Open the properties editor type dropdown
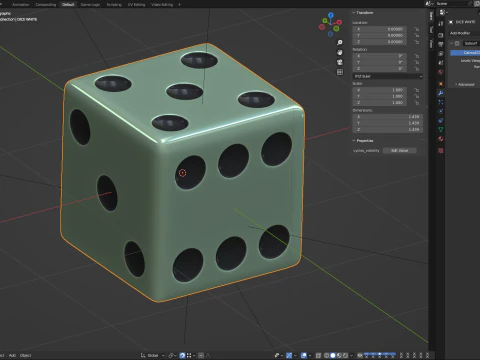The height and width of the screenshot is (360, 480). point(443,12)
